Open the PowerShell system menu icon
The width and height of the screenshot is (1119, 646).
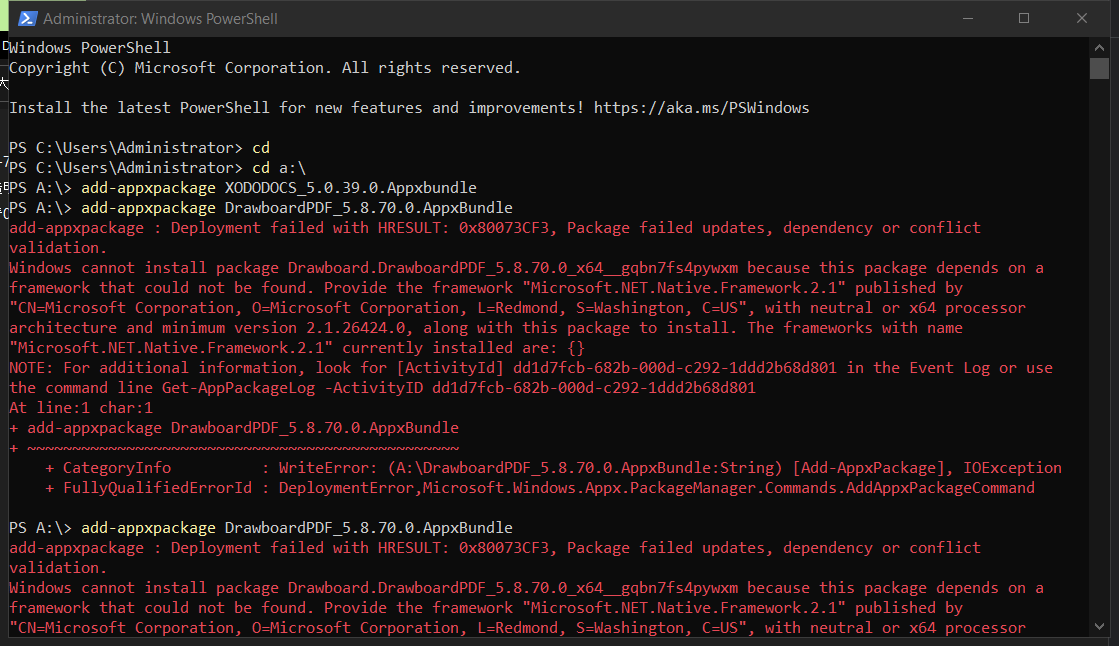tap(27, 18)
